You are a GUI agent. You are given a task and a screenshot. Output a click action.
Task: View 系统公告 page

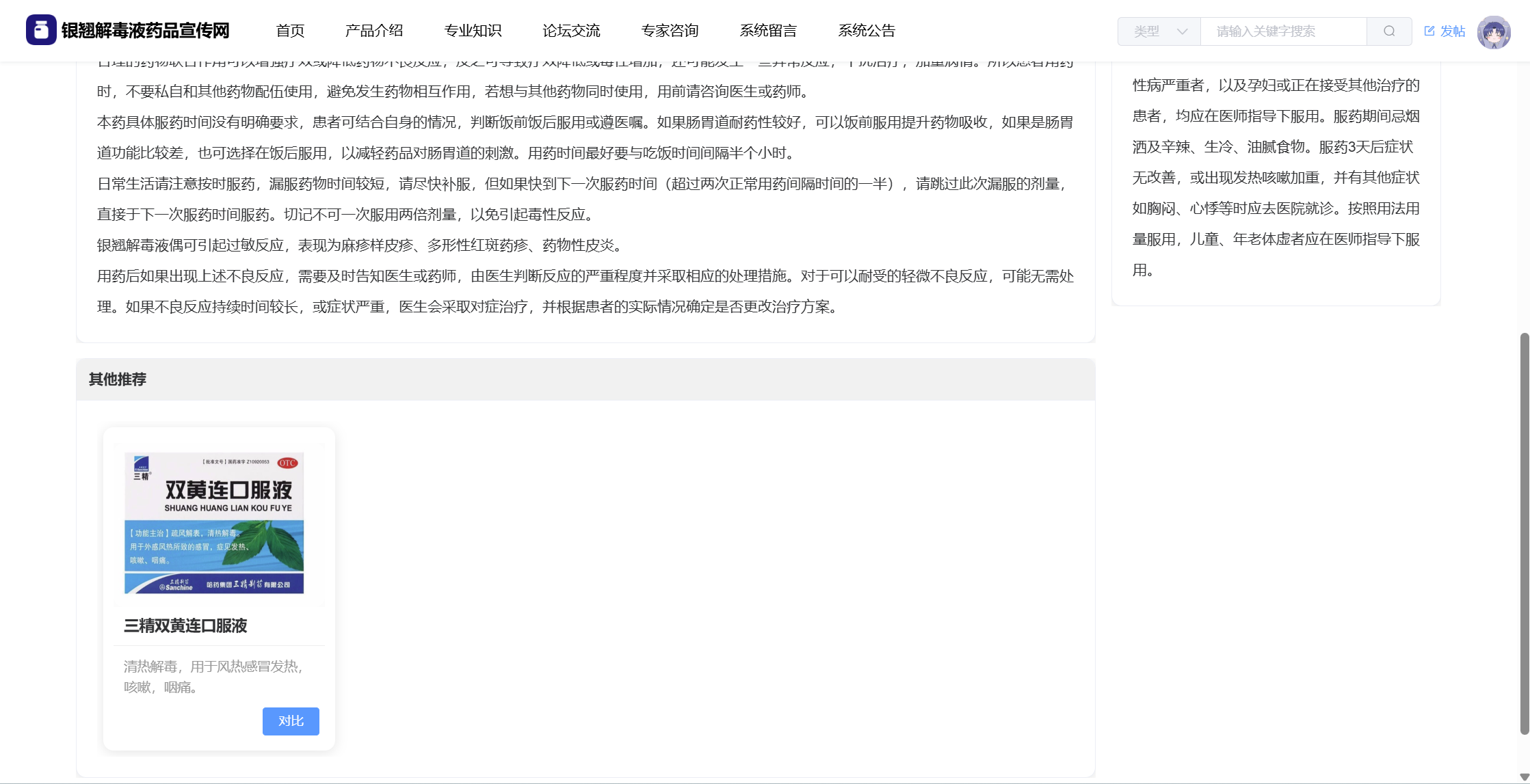(x=867, y=31)
